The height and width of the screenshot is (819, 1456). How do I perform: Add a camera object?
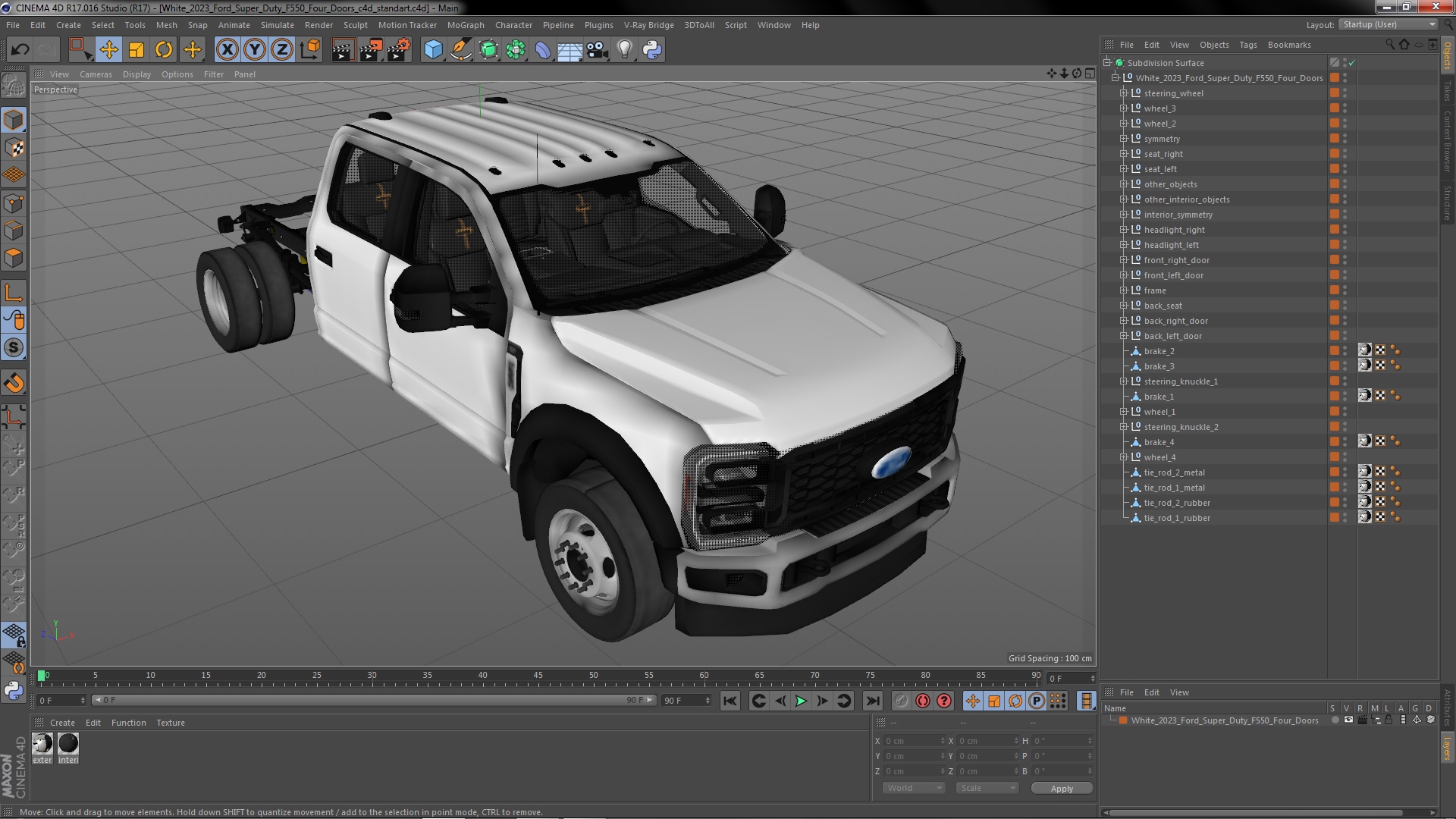[x=598, y=50]
